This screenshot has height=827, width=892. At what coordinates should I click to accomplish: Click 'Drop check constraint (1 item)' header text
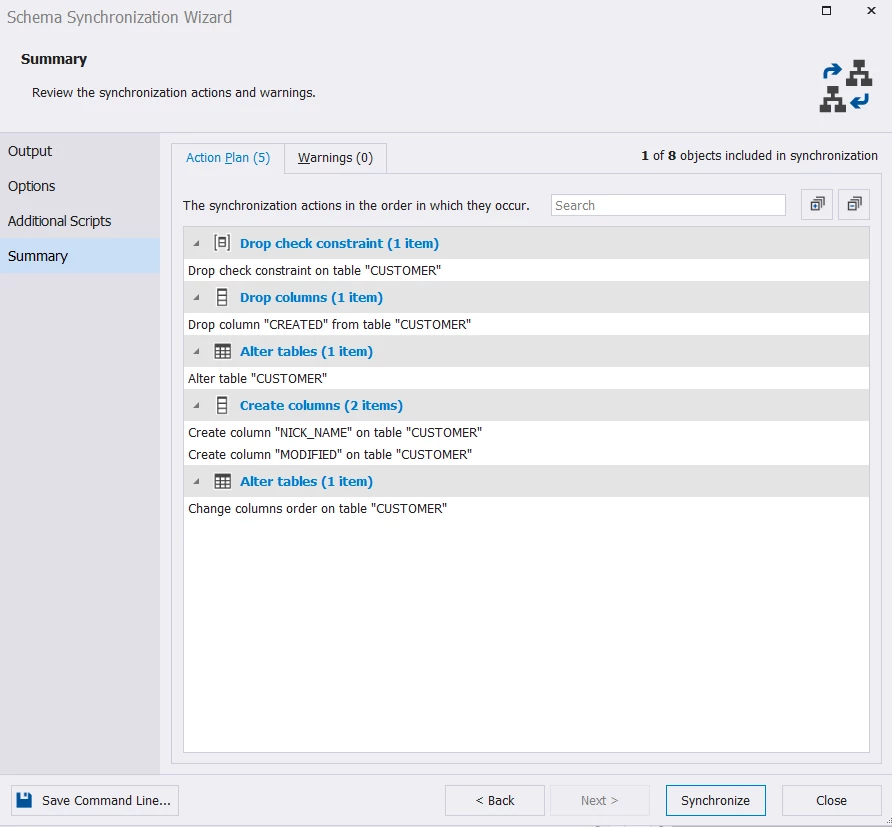click(339, 243)
